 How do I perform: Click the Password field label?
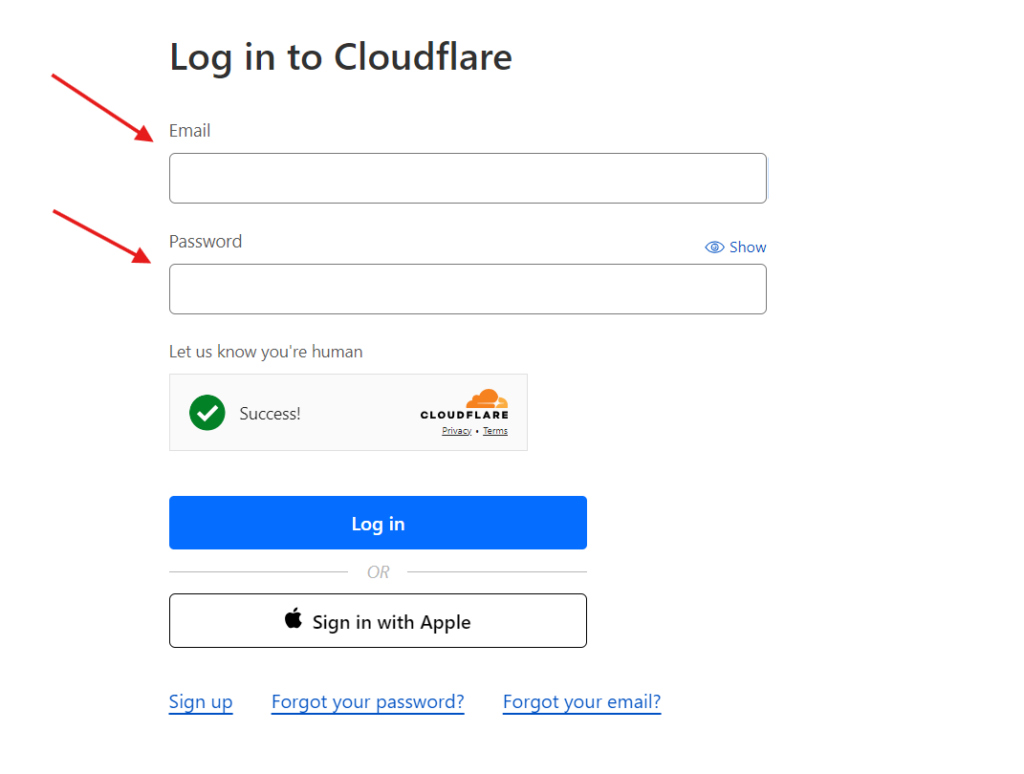click(205, 241)
